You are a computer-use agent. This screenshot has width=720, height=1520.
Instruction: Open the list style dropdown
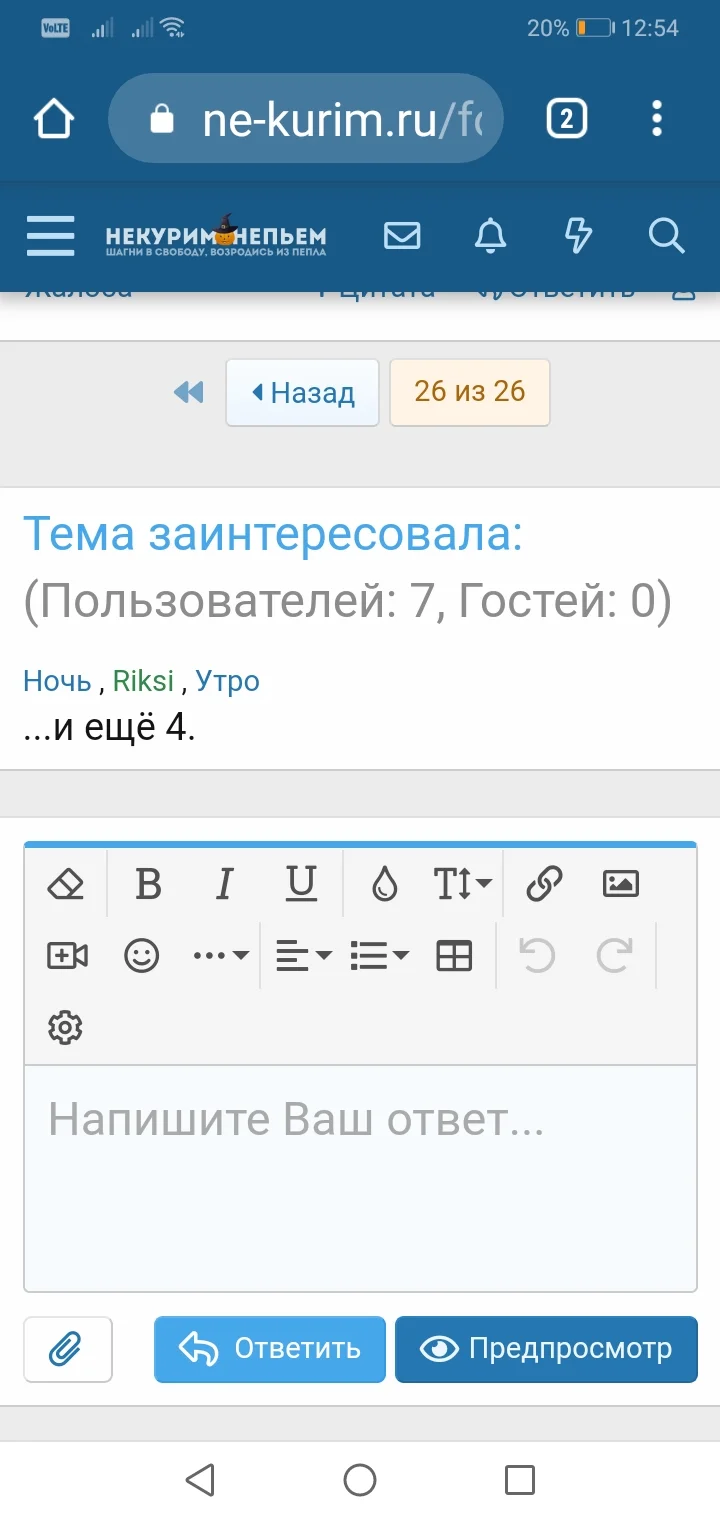pos(378,955)
